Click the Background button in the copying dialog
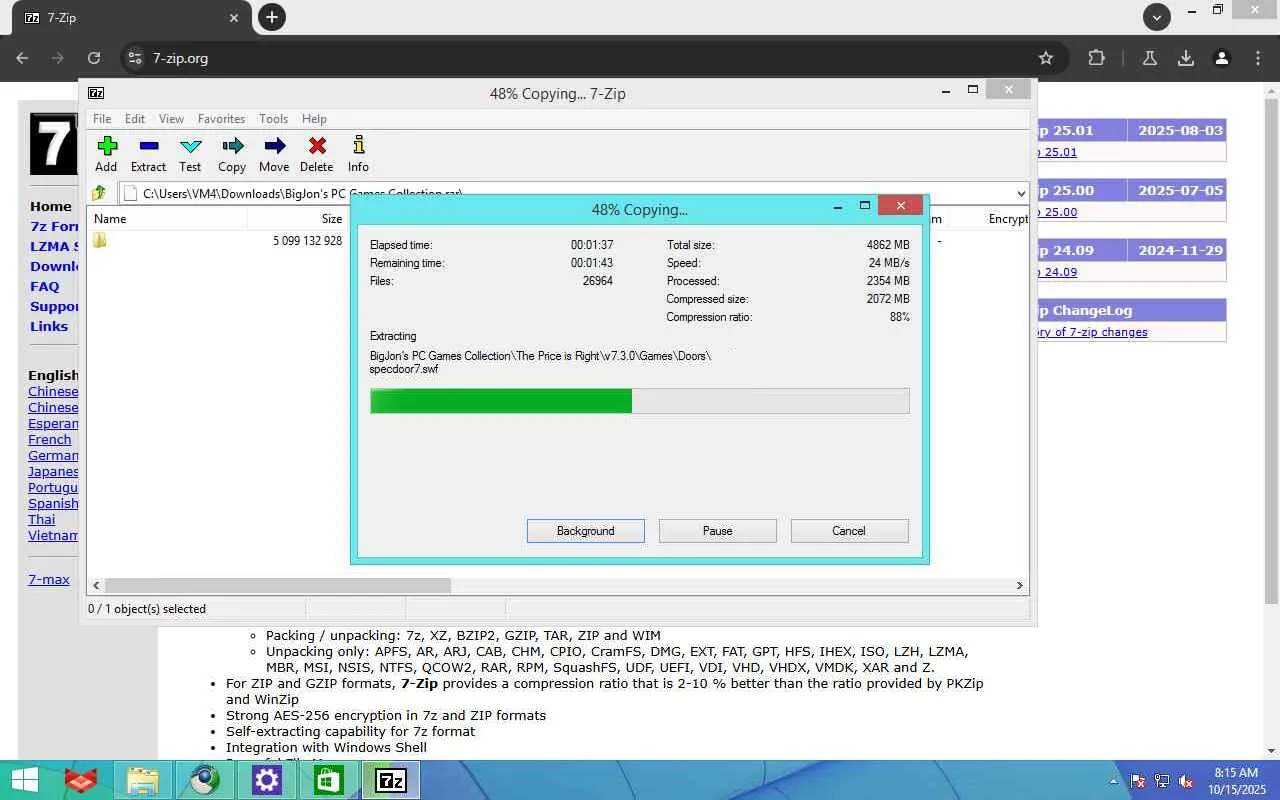Viewport: 1280px width, 800px height. click(x=586, y=531)
